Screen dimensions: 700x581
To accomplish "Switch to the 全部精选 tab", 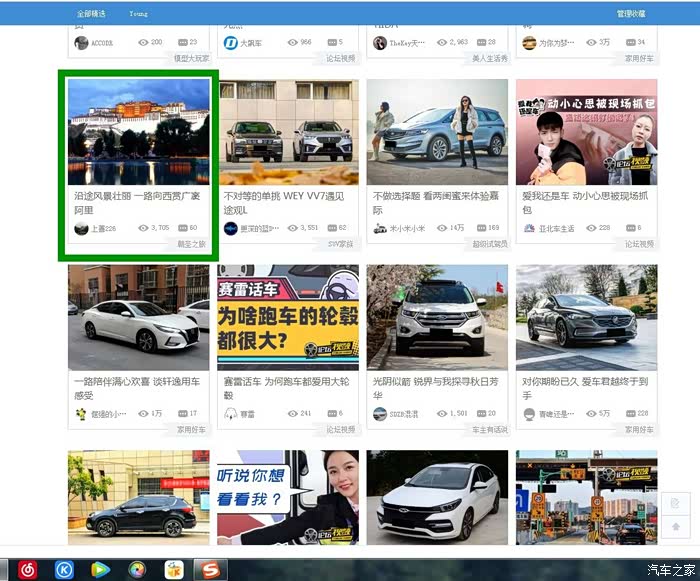I will point(91,14).
